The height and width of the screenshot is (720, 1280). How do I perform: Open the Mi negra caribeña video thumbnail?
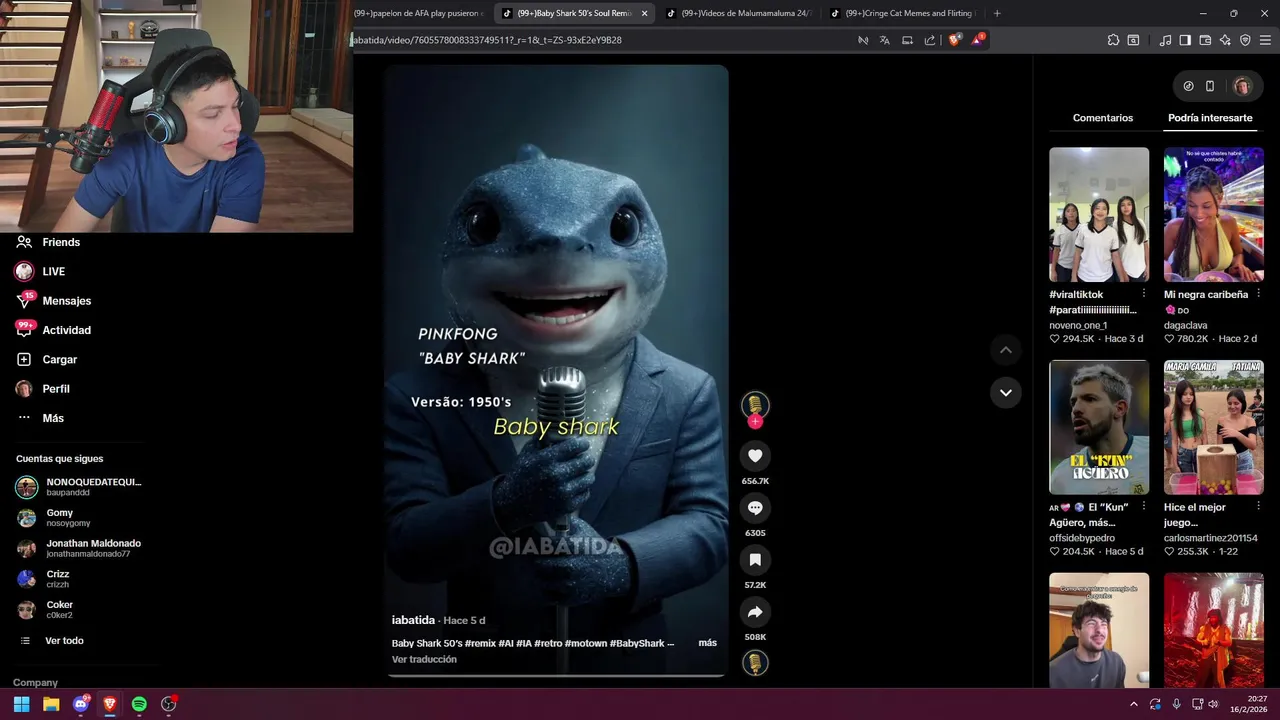tap(1214, 214)
